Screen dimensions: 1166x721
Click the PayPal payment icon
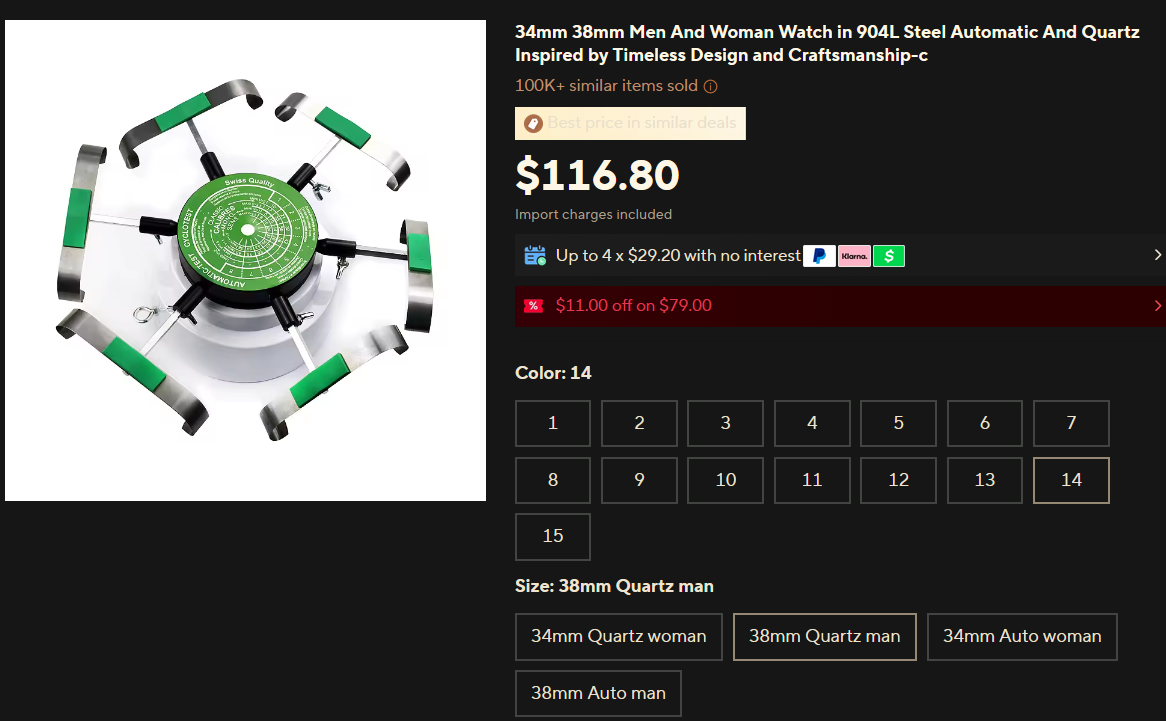click(819, 256)
